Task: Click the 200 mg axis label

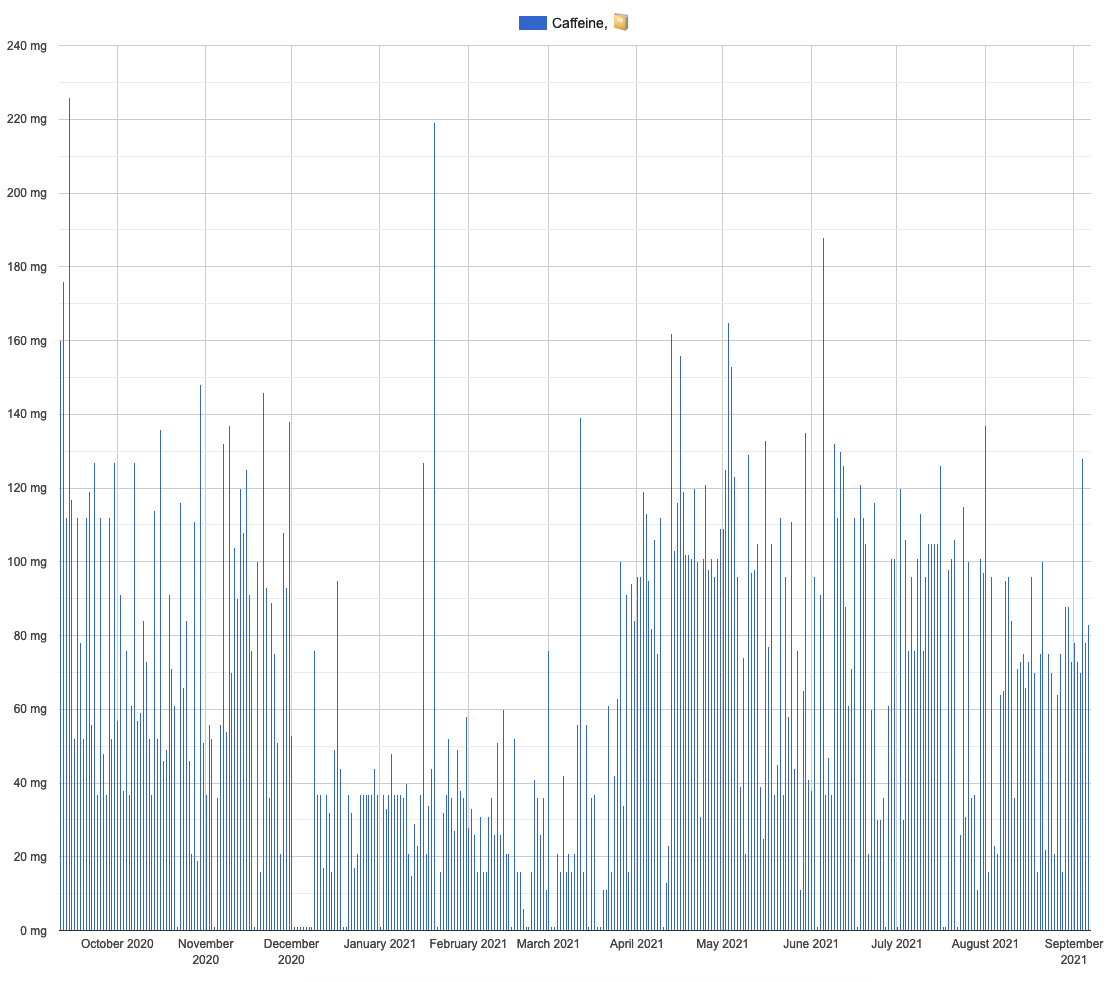Action: 27,193
